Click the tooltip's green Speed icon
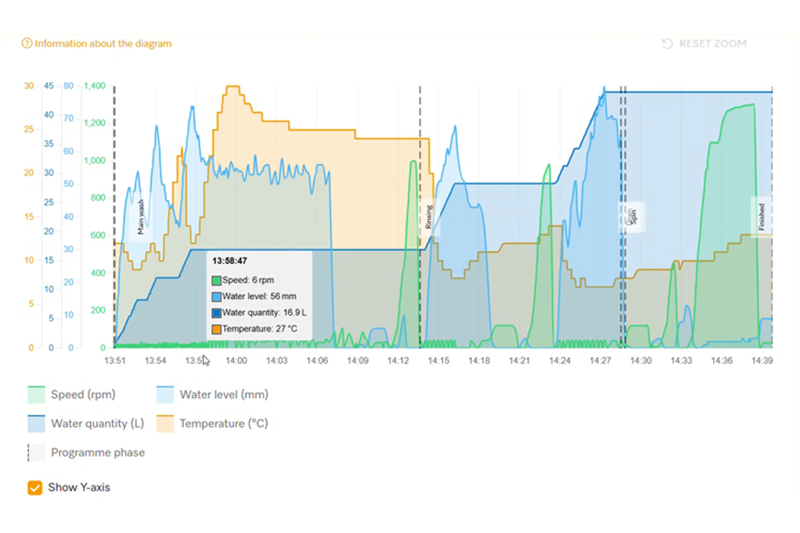This screenshot has height=533, width=800. click(x=217, y=280)
